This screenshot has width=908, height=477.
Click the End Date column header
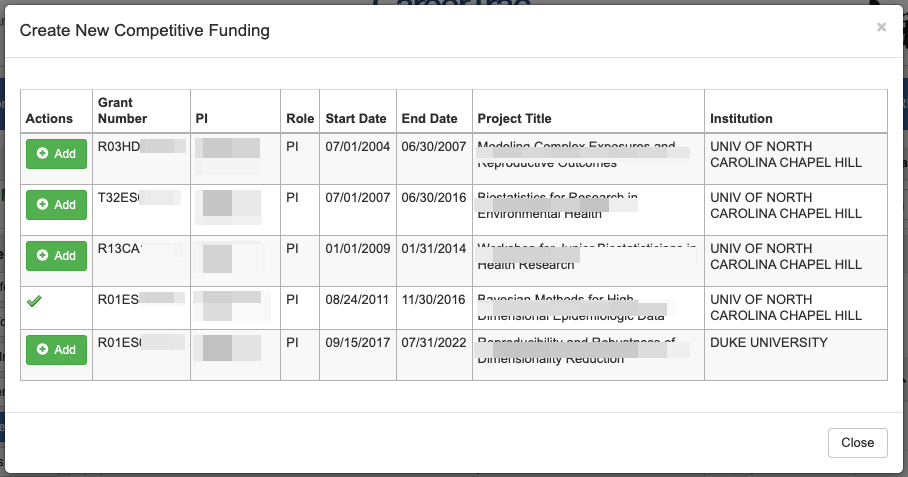(429, 119)
